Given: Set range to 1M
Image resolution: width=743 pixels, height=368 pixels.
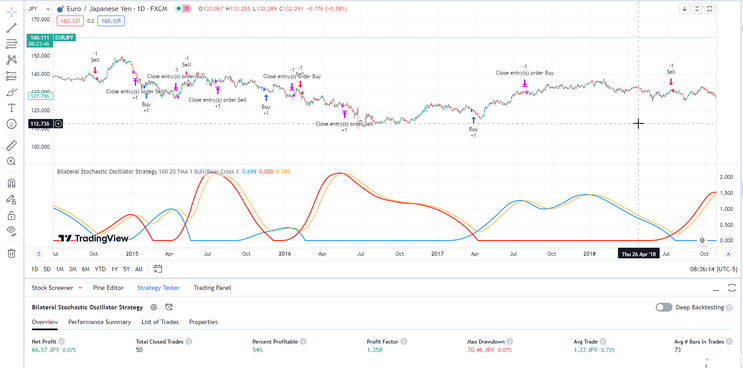Looking at the screenshot, I should (60, 269).
